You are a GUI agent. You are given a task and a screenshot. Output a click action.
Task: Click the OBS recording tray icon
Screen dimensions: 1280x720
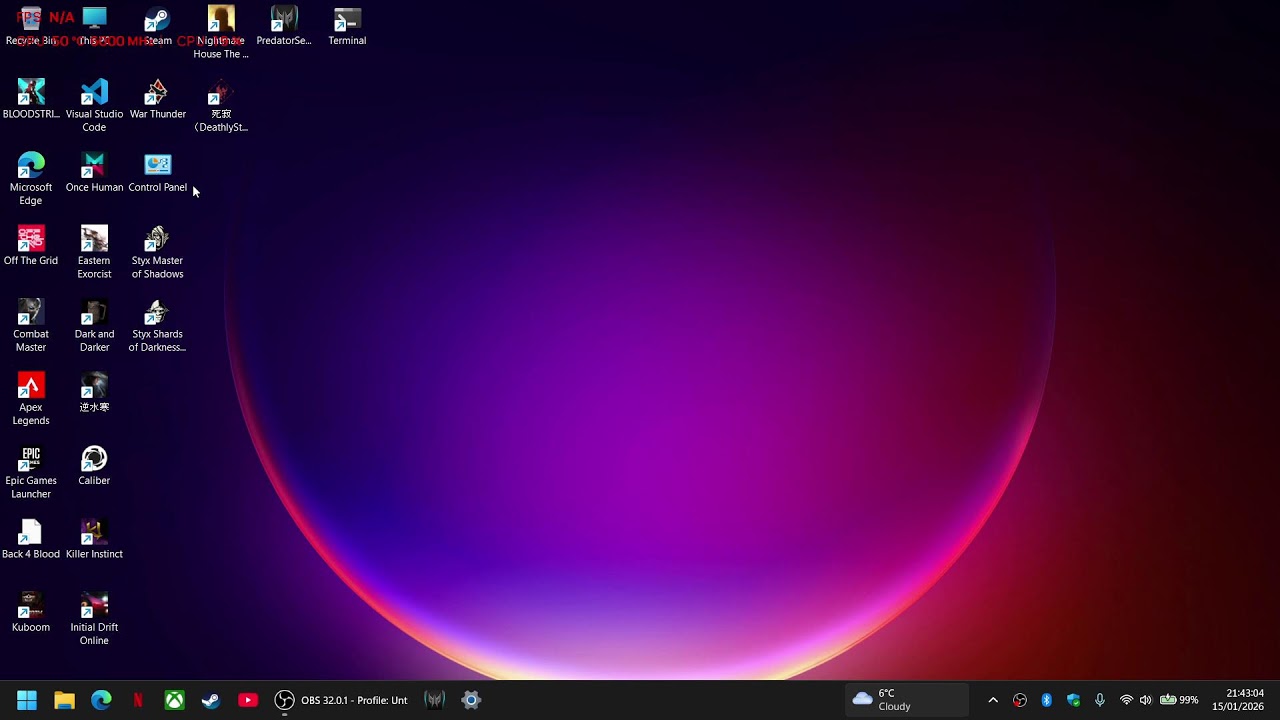[x=1020, y=700]
